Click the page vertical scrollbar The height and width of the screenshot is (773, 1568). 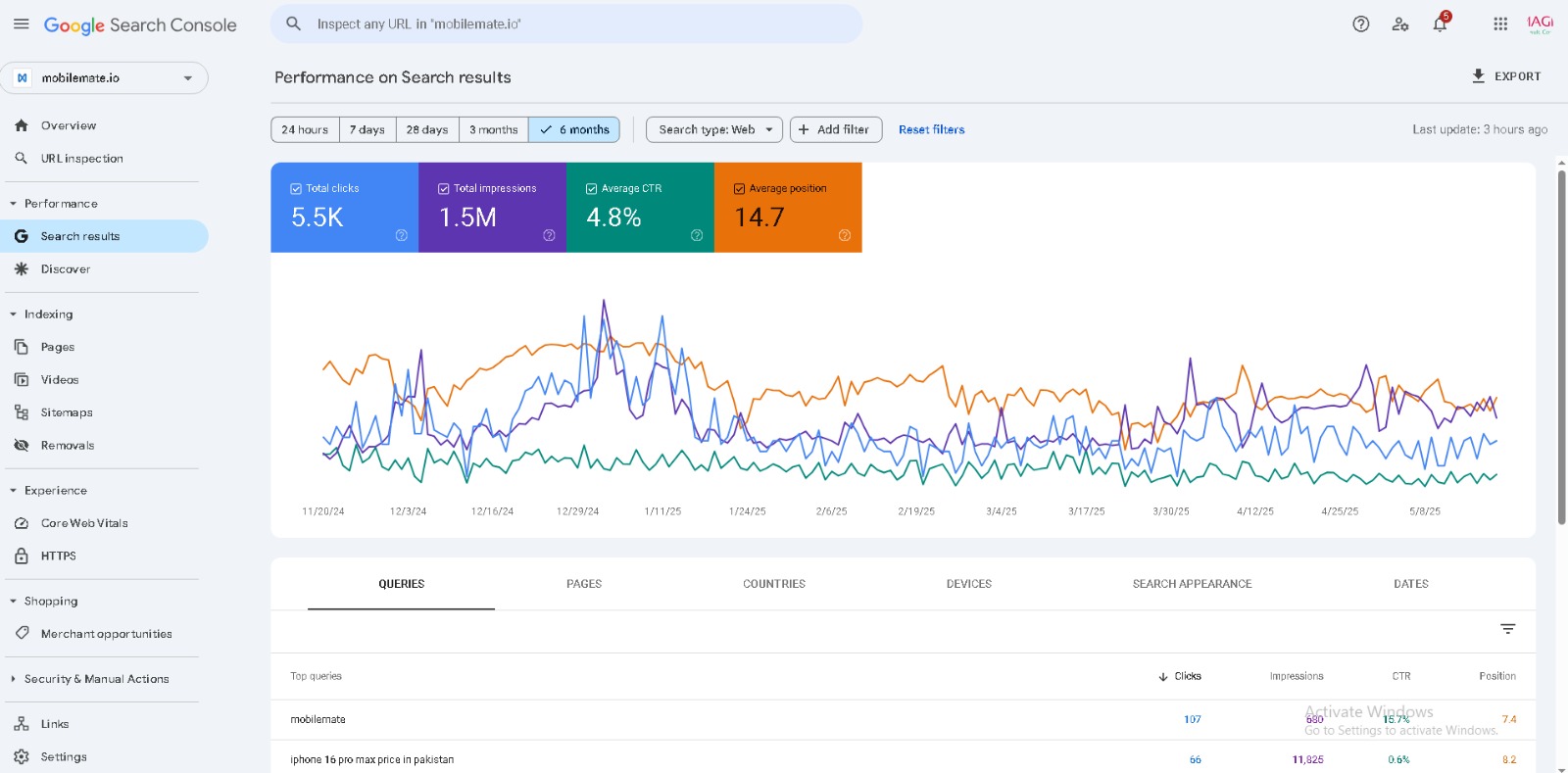pyautogui.click(x=1561, y=348)
